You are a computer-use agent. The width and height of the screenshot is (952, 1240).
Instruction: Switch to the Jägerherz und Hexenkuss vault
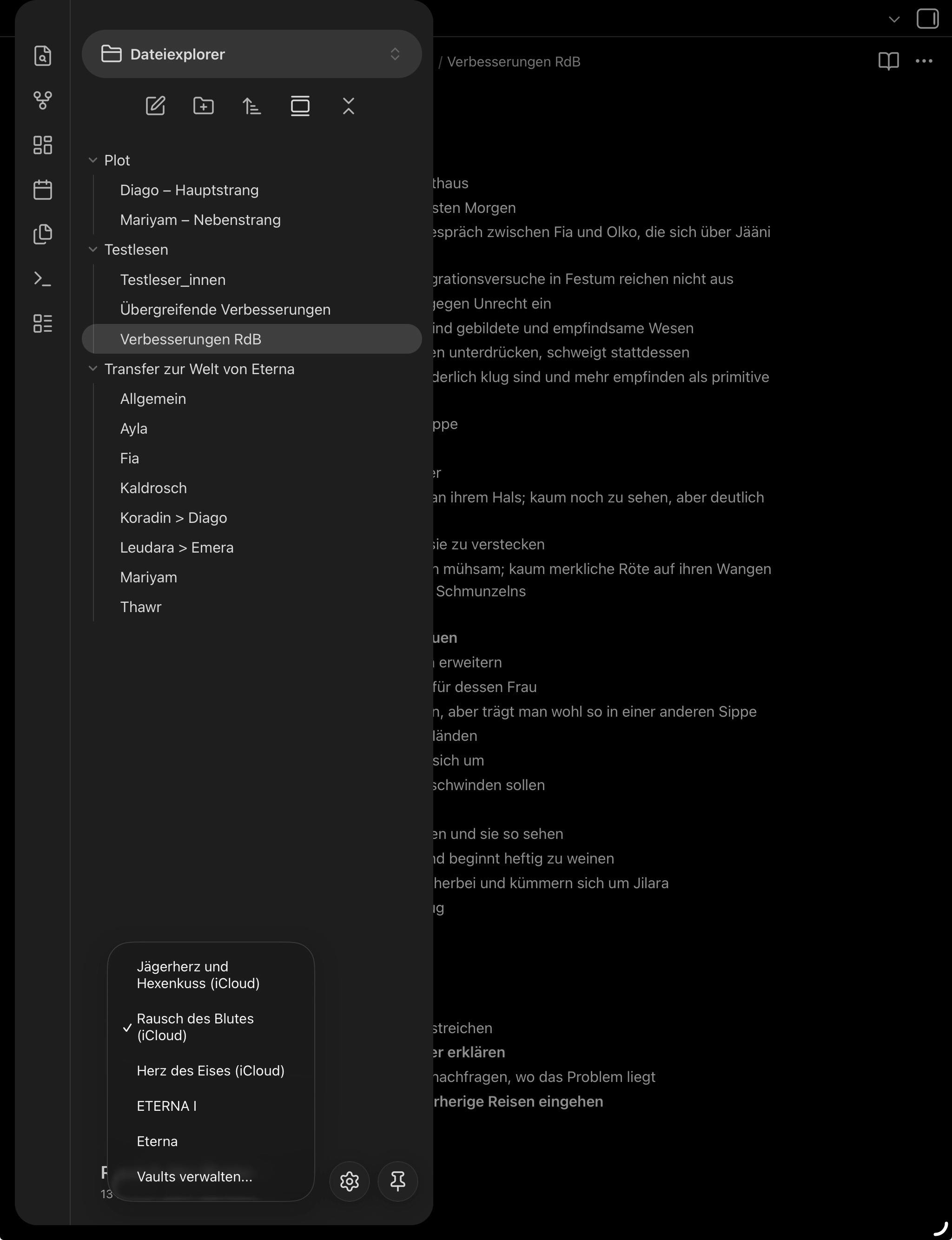click(211, 974)
